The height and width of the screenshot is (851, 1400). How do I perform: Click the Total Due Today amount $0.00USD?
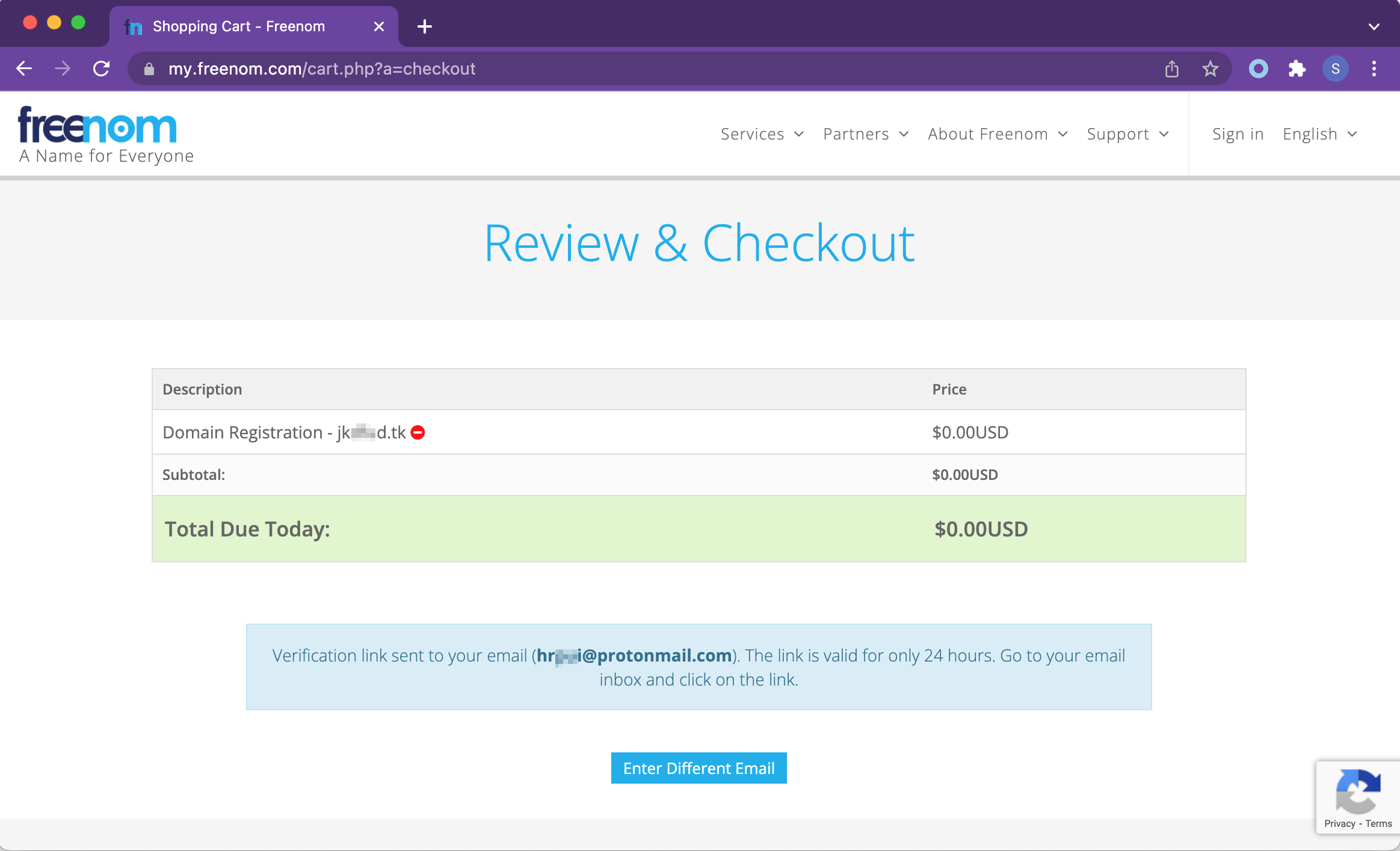pos(981,529)
